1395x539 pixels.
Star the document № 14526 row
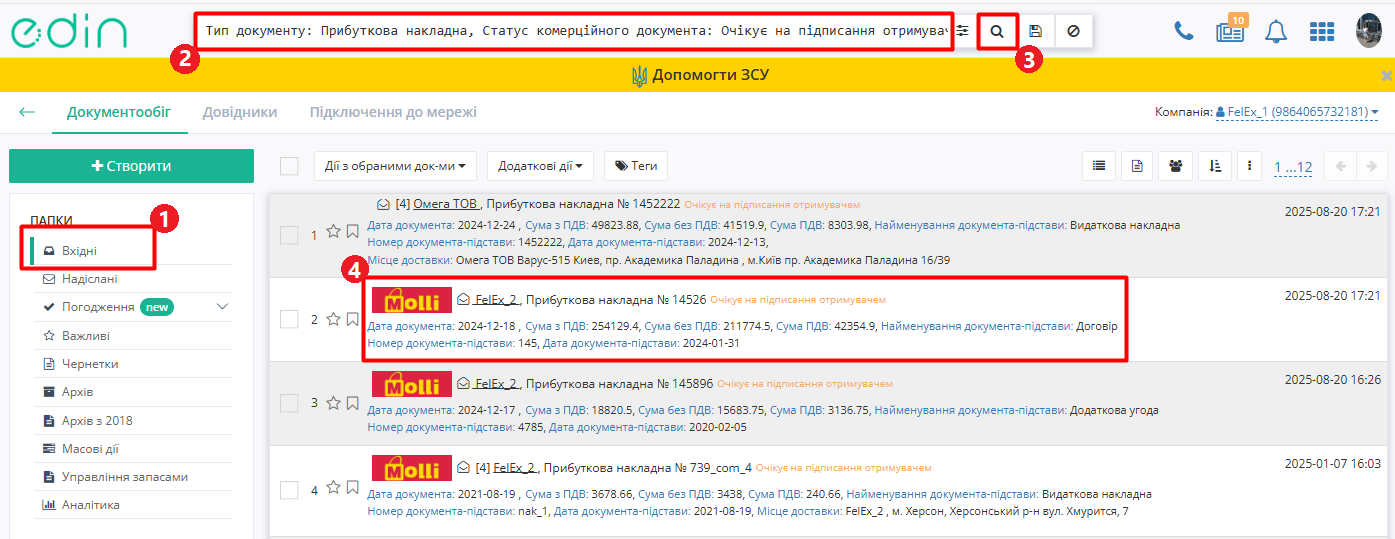(334, 319)
